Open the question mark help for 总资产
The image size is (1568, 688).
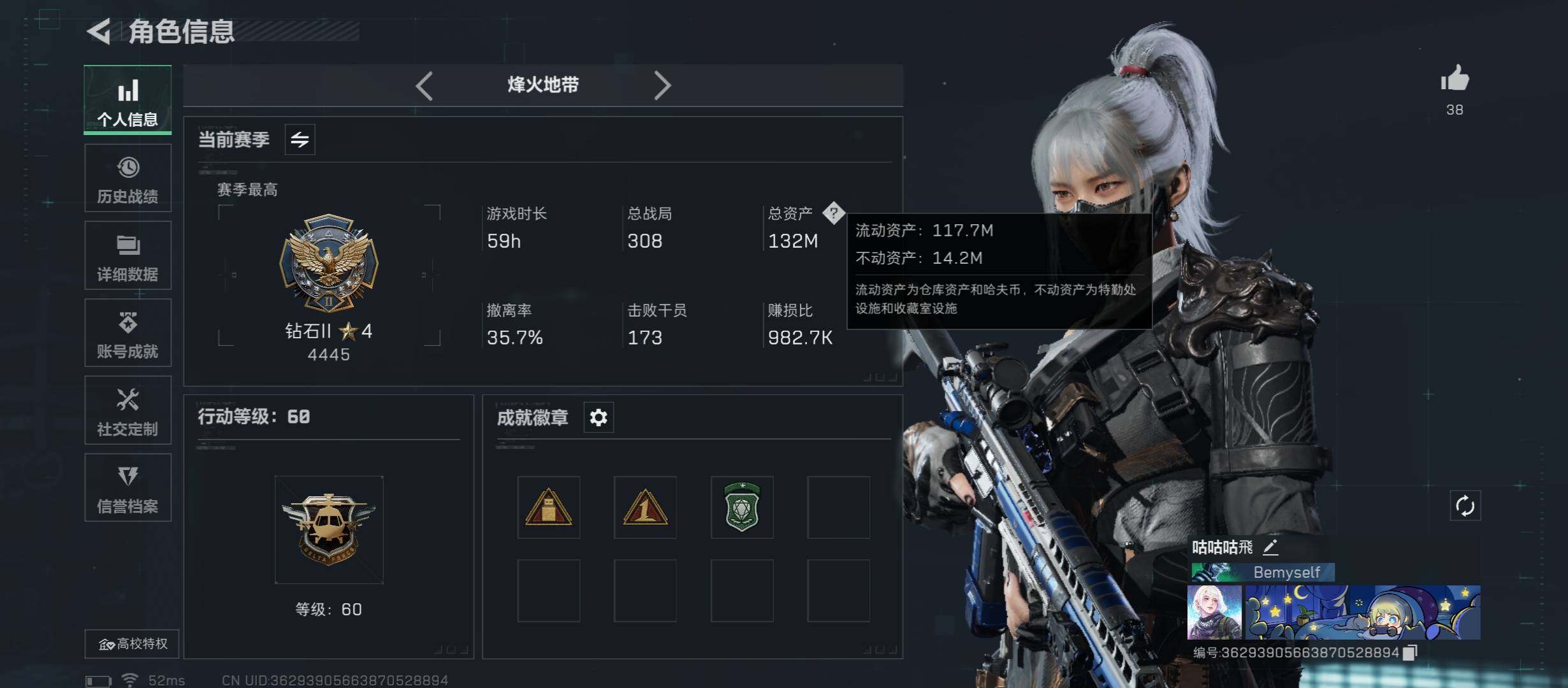[833, 213]
